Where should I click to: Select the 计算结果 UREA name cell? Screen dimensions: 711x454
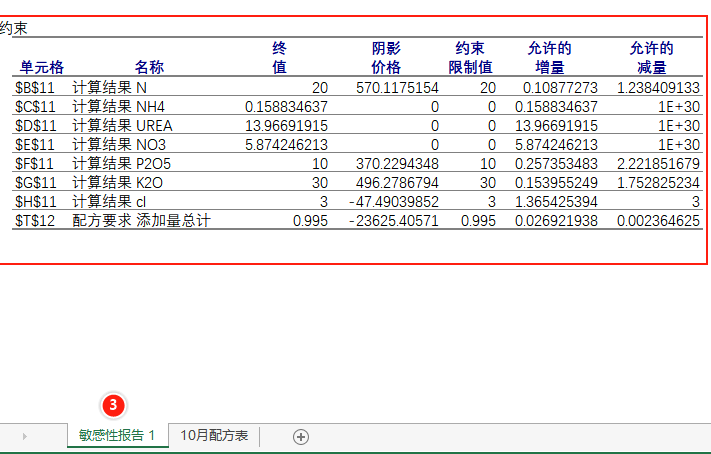(x=122, y=126)
